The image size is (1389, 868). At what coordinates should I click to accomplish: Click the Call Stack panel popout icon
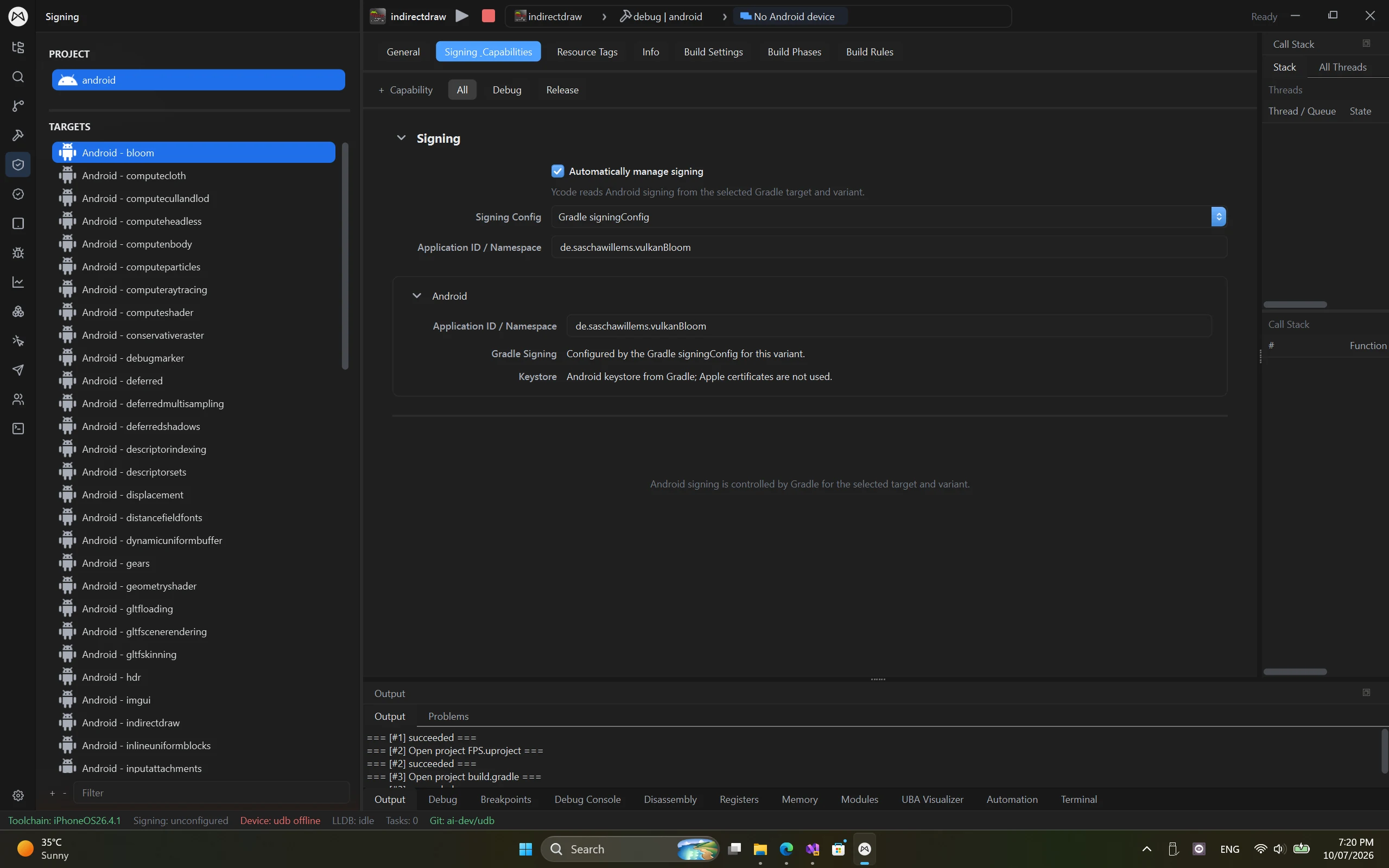coord(1366,43)
